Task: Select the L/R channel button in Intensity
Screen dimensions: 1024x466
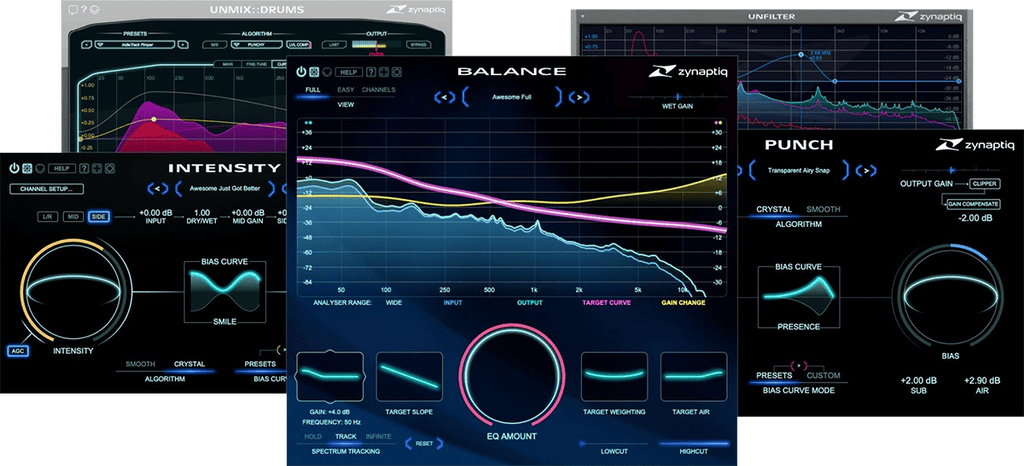Action: tap(47, 217)
